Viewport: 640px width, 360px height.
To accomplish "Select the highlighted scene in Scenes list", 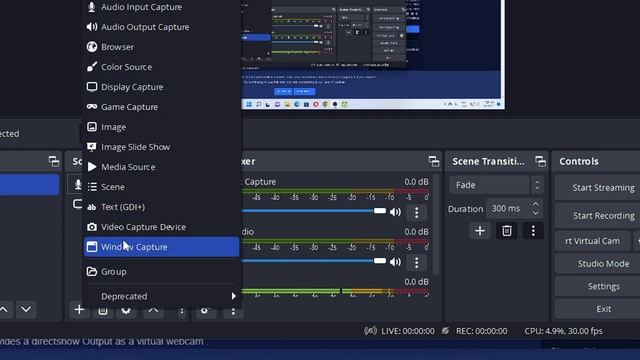I will 29,185.
